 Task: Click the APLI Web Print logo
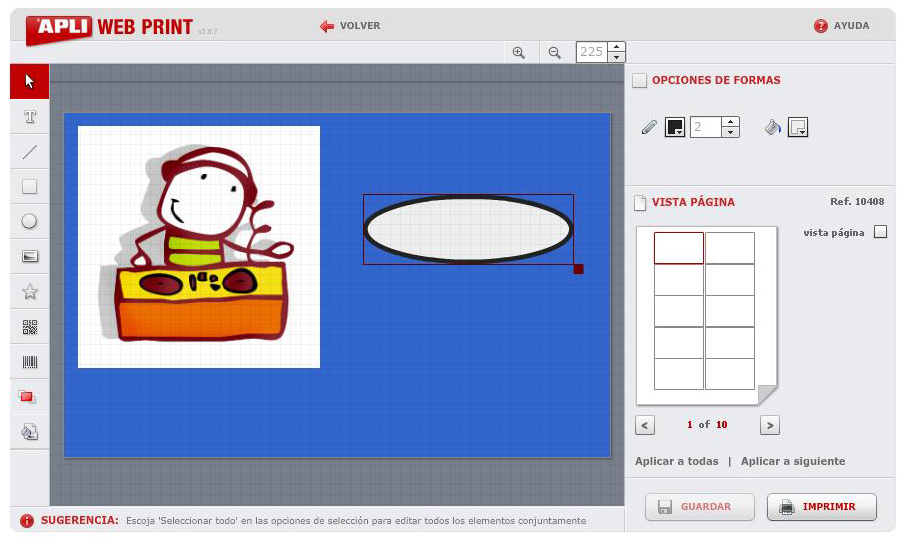pos(109,27)
